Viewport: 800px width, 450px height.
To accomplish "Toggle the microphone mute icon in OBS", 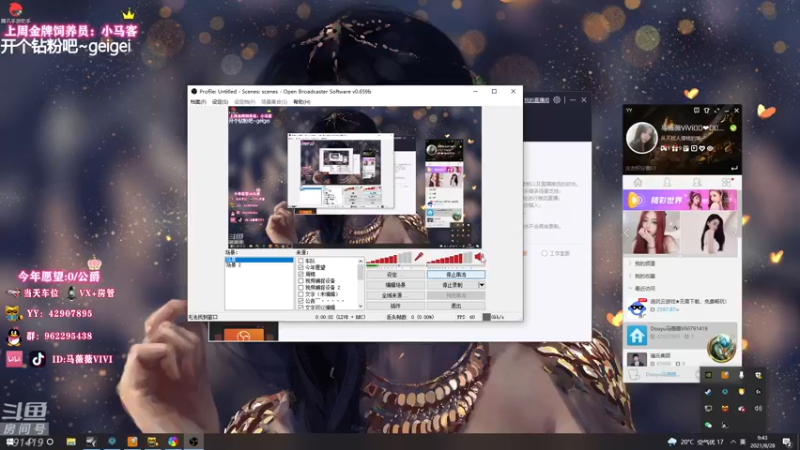I will pos(419,257).
